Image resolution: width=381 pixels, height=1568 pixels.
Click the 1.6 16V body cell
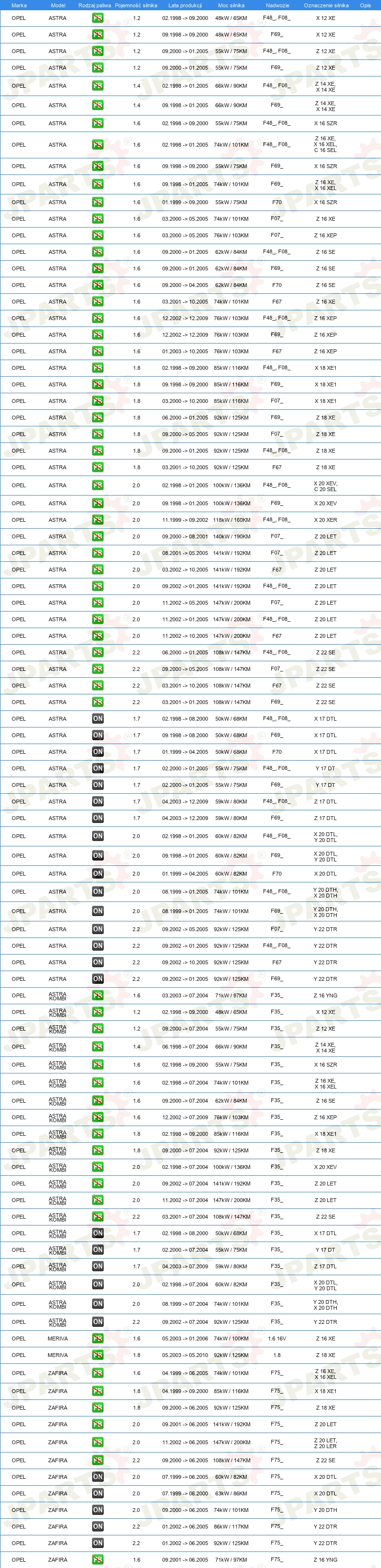tap(277, 1339)
